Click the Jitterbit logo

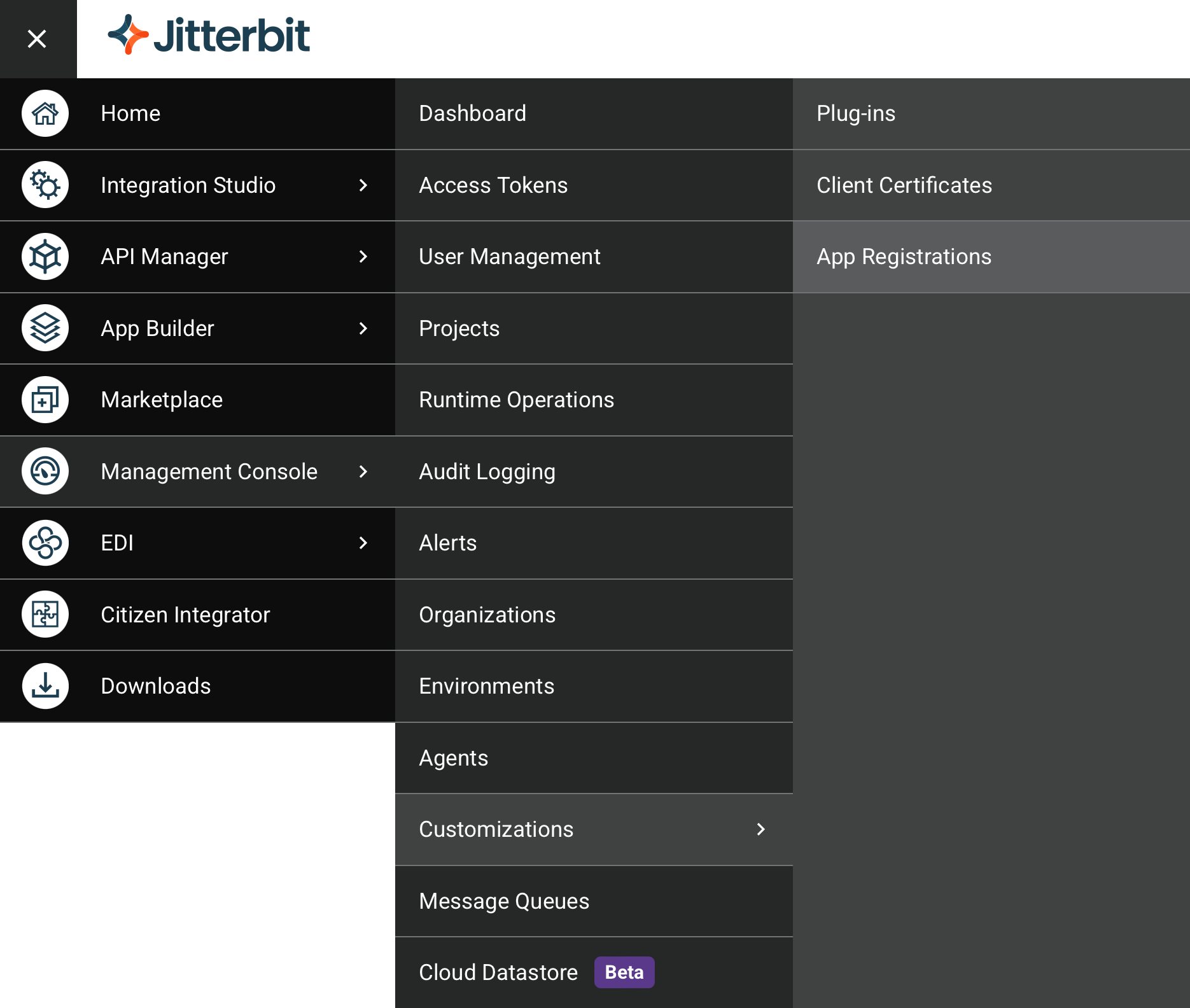click(209, 35)
